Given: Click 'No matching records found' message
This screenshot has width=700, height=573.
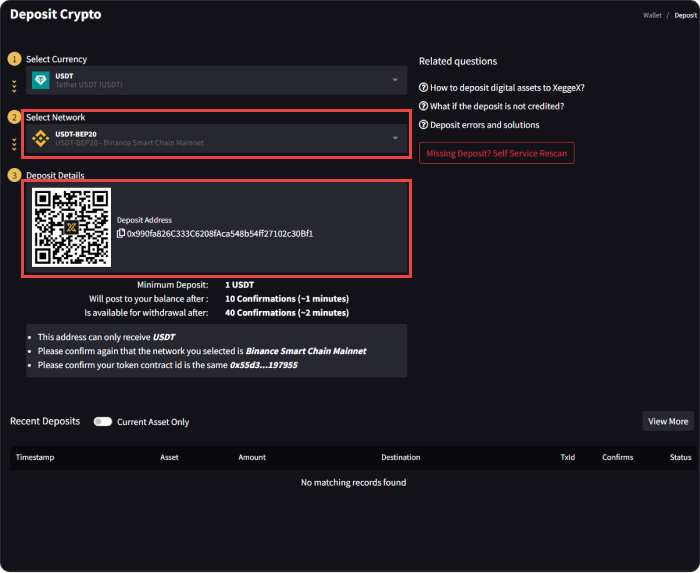Looking at the screenshot, I should pyautogui.click(x=353, y=482).
